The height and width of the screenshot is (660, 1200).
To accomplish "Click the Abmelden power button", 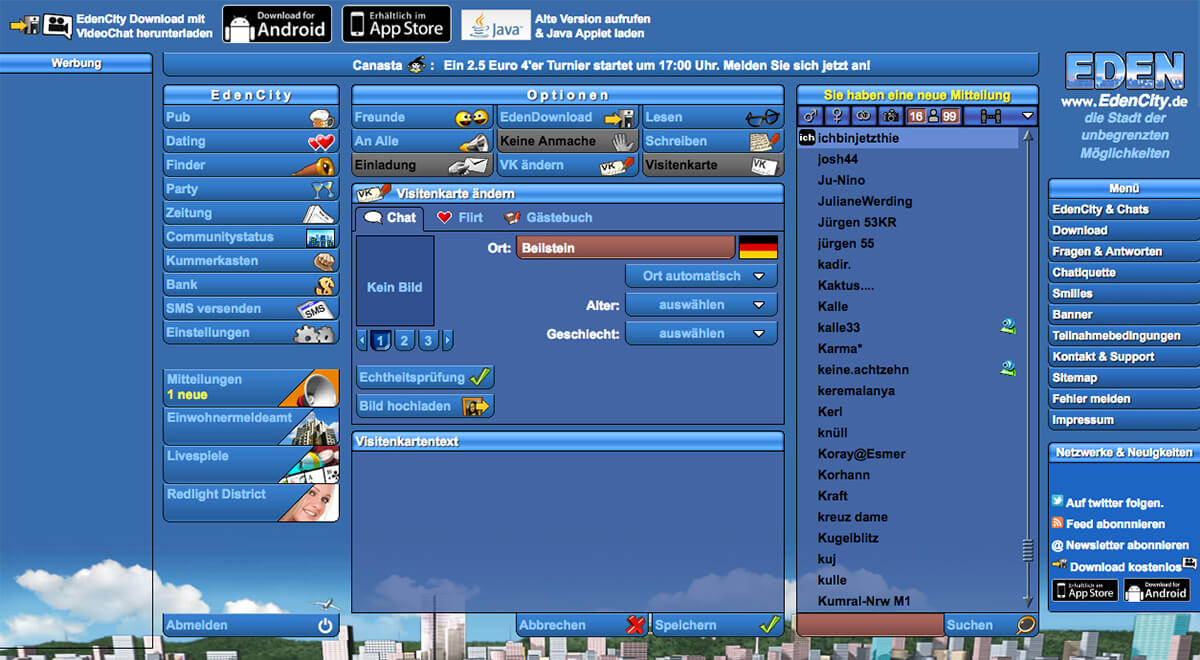I will pyautogui.click(x=251, y=625).
